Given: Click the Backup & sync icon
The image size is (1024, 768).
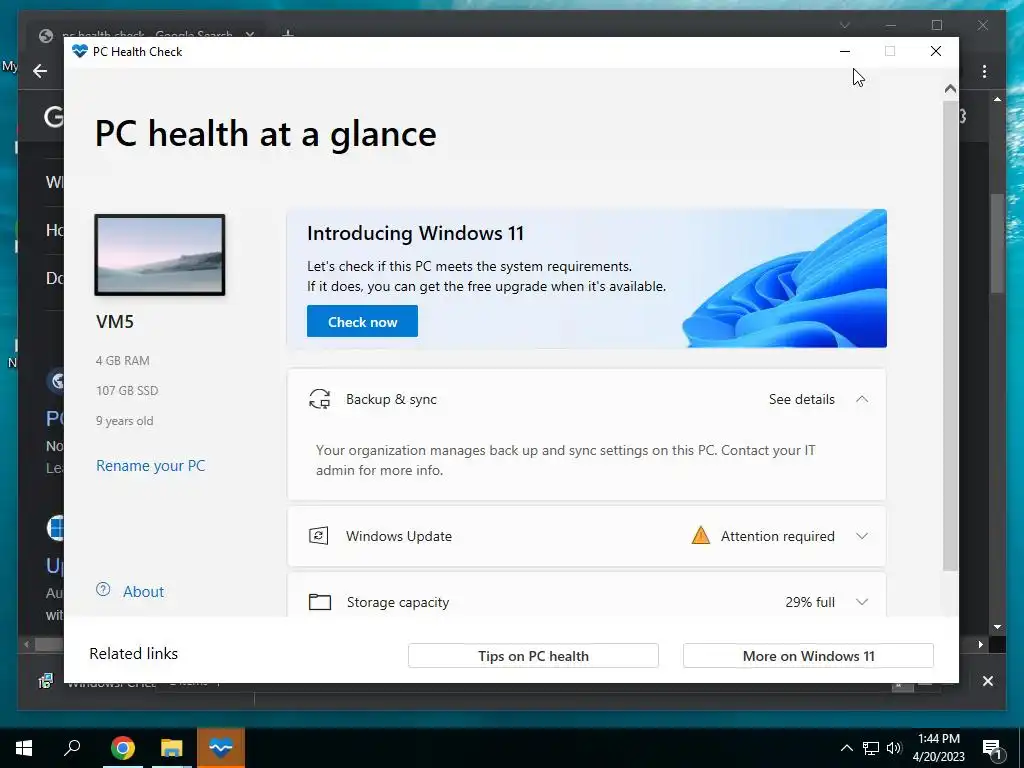Looking at the screenshot, I should (x=319, y=399).
